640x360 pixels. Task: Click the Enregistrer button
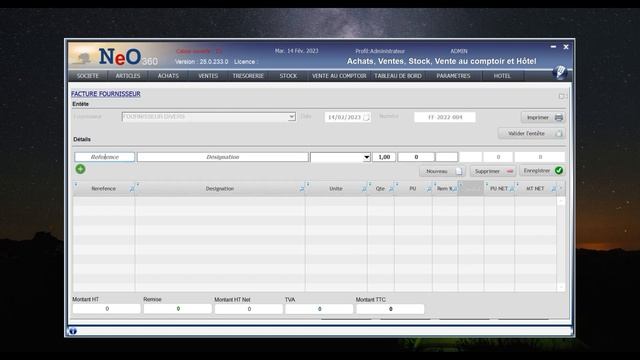tap(542, 171)
